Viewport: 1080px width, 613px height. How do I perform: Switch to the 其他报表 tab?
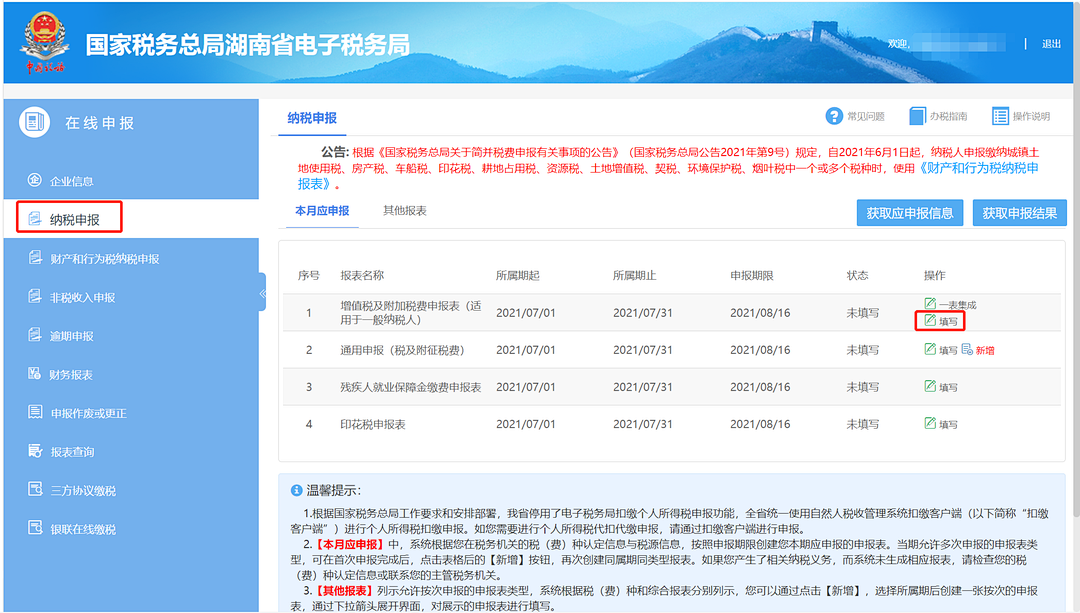tap(404, 211)
